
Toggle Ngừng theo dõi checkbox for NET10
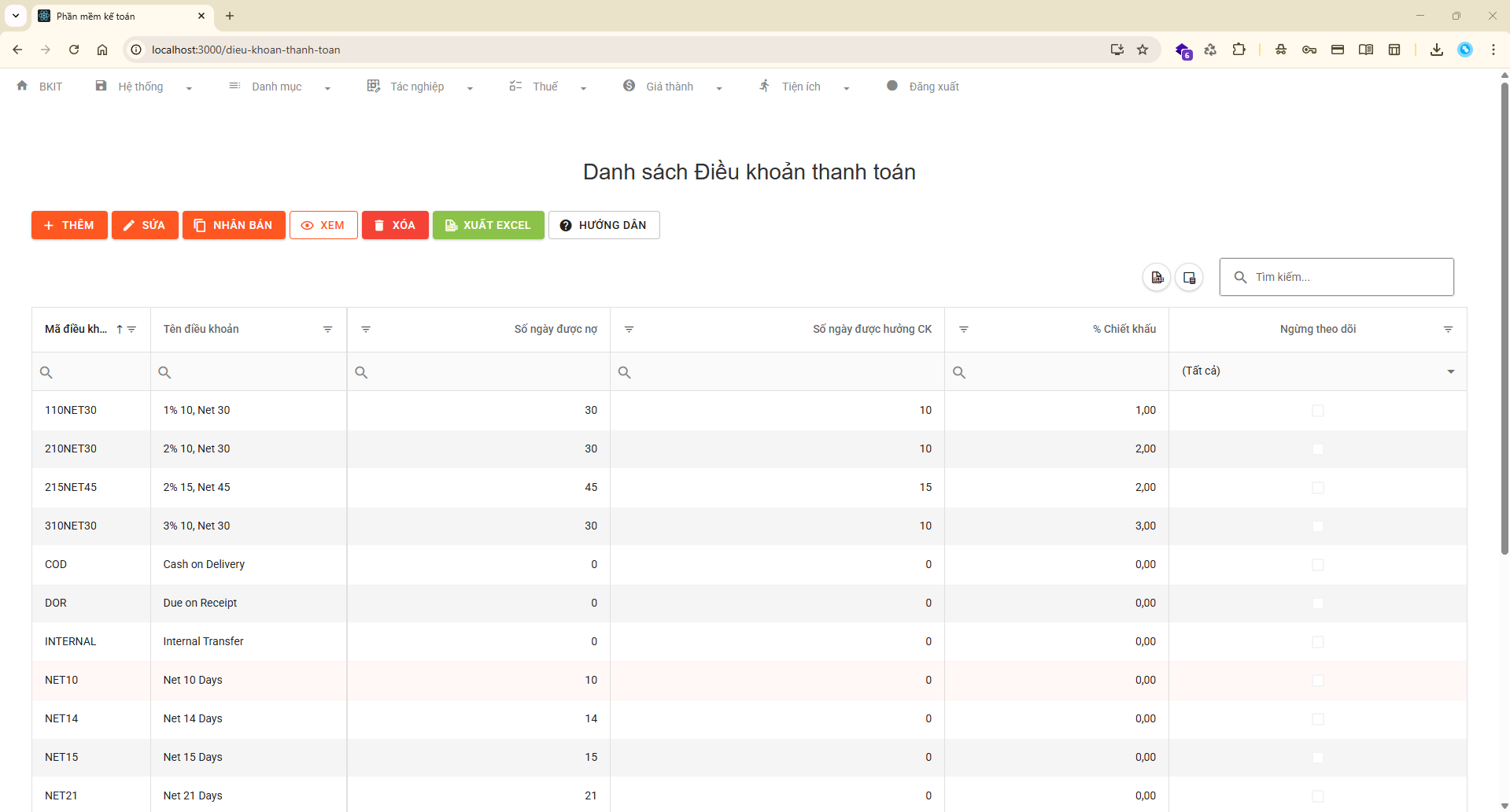1318,681
